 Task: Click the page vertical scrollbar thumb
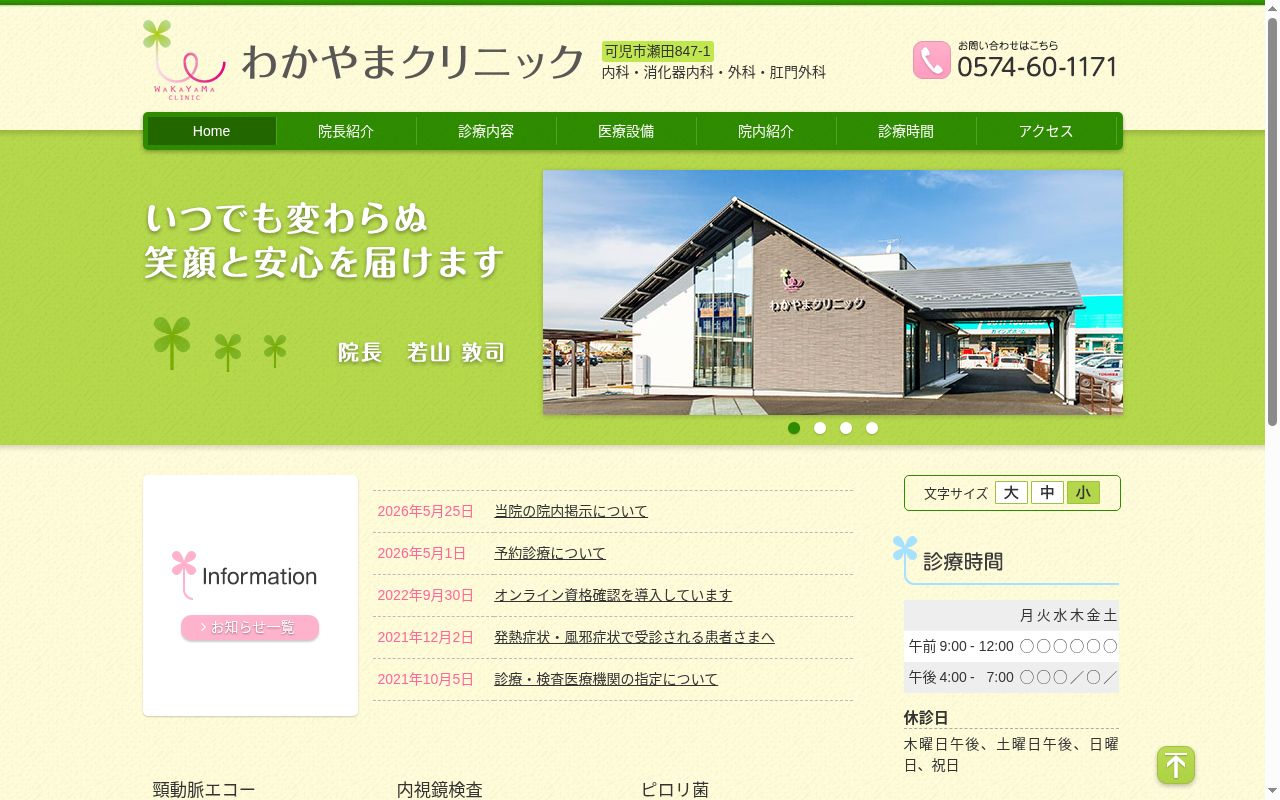click(x=1272, y=220)
